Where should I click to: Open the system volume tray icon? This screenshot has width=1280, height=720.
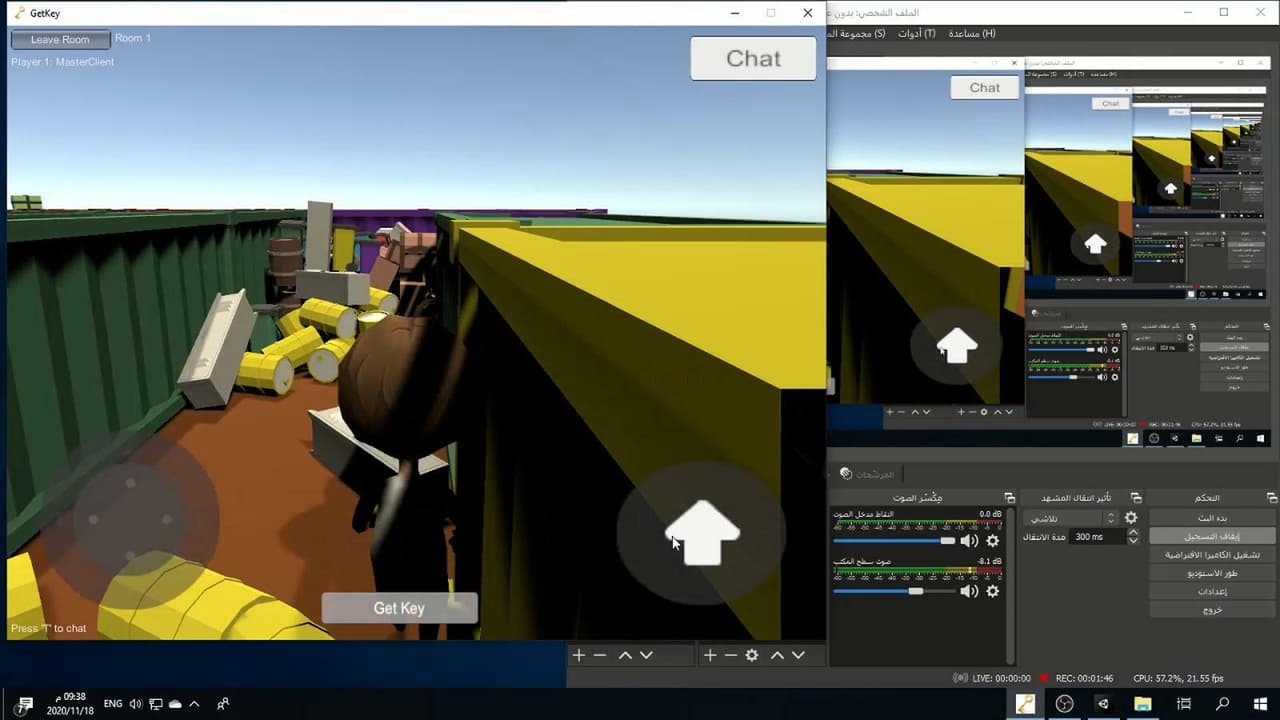136,704
